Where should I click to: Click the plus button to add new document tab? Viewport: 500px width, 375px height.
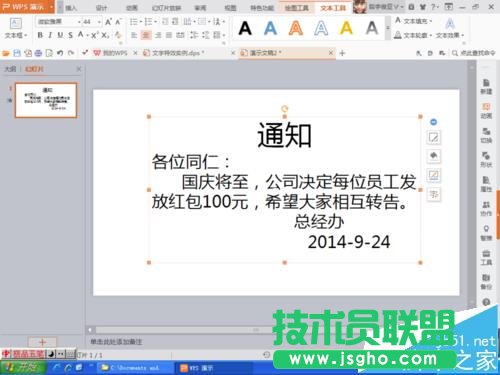click(x=342, y=53)
